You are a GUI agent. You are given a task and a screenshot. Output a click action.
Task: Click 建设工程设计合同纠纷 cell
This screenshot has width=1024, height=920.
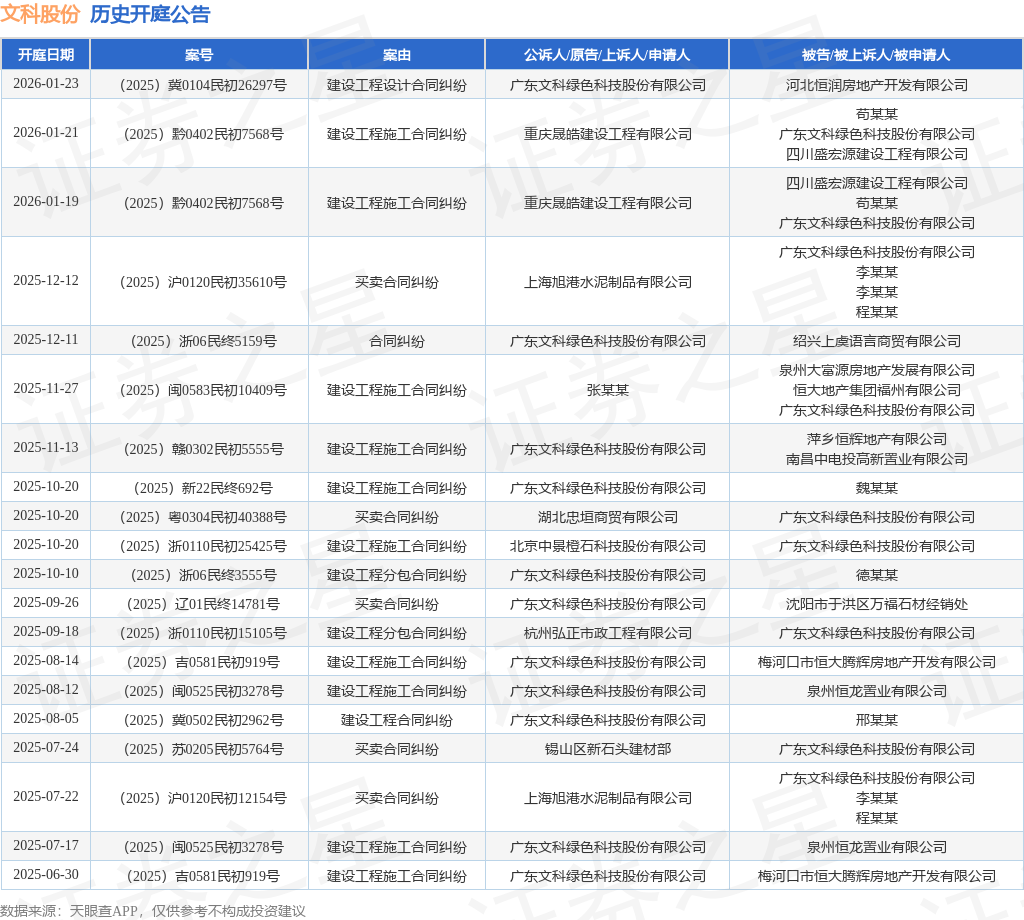coord(396,85)
